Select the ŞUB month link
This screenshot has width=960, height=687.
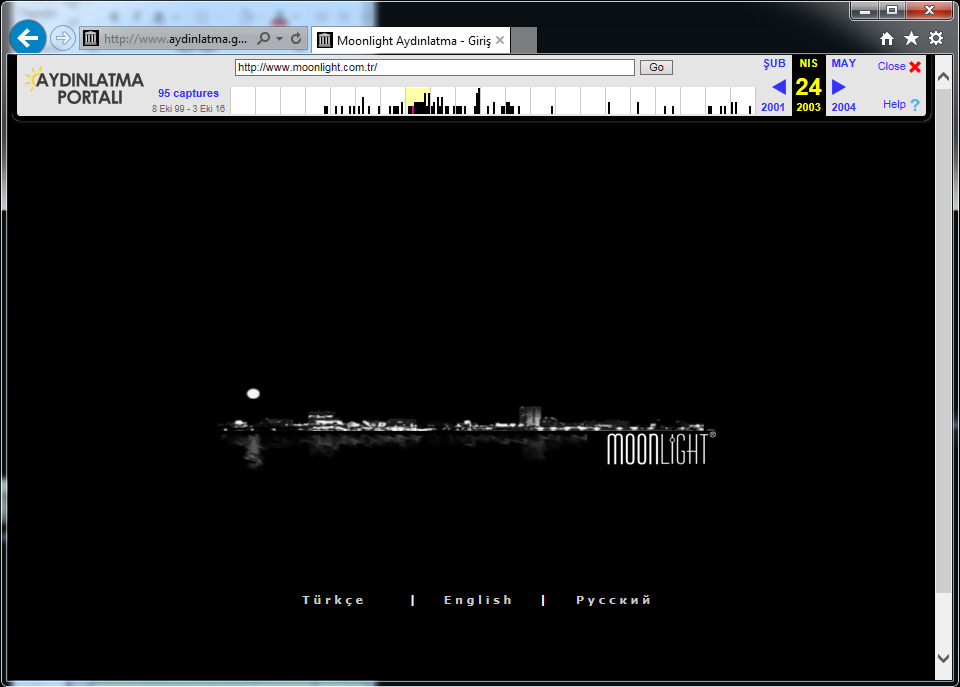(x=774, y=63)
